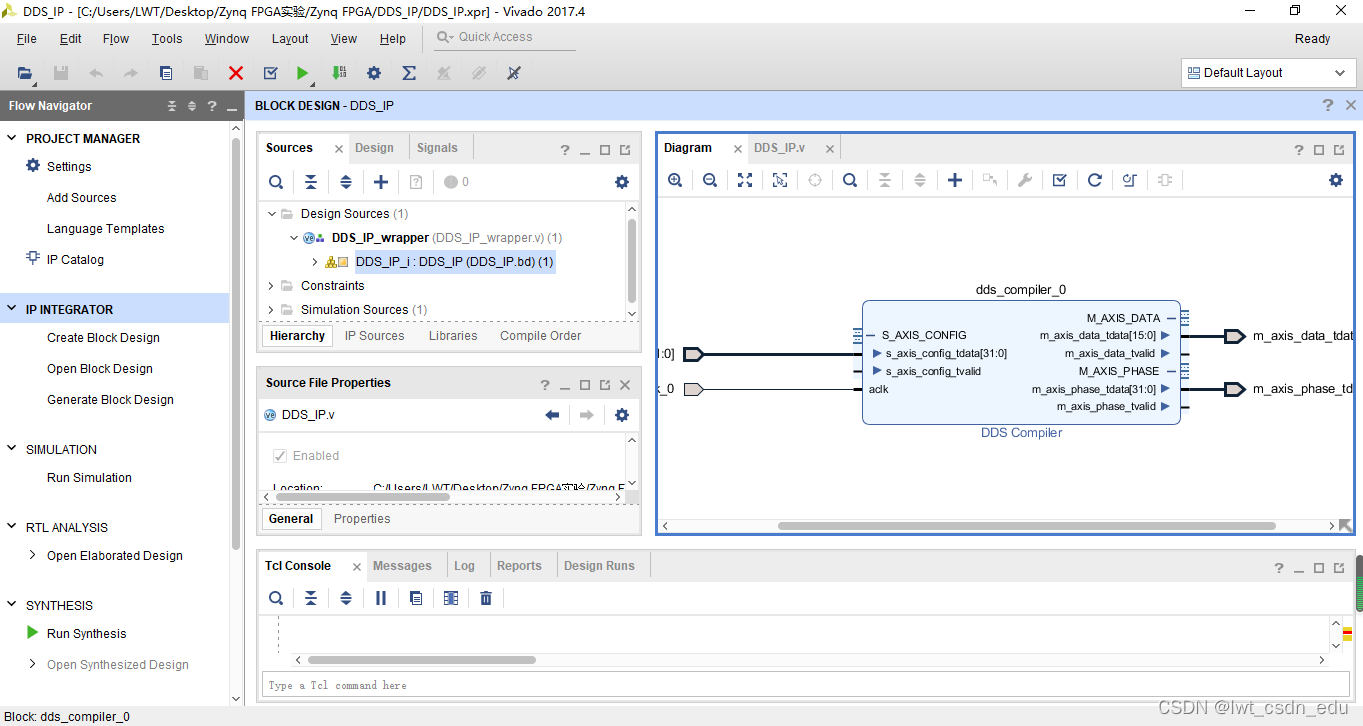Click the Diagram horizontal scrollbar
1363x726 pixels.
point(1027,526)
